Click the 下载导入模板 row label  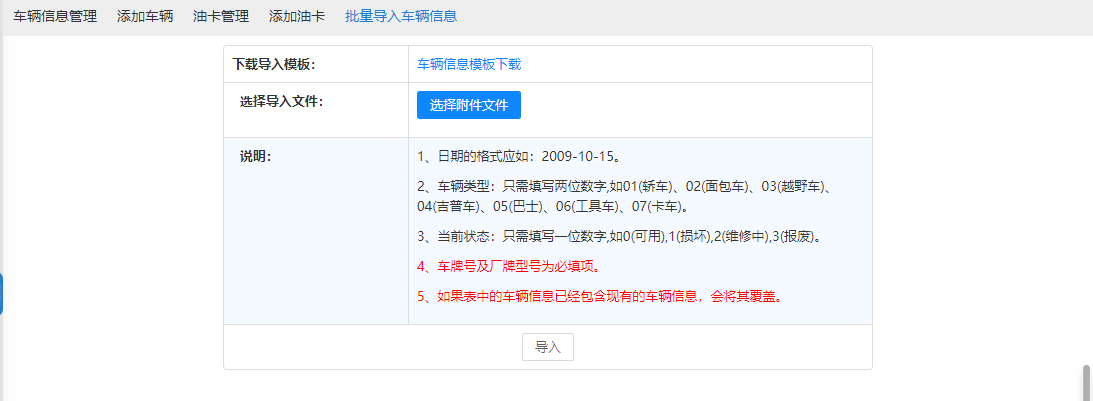click(x=274, y=64)
